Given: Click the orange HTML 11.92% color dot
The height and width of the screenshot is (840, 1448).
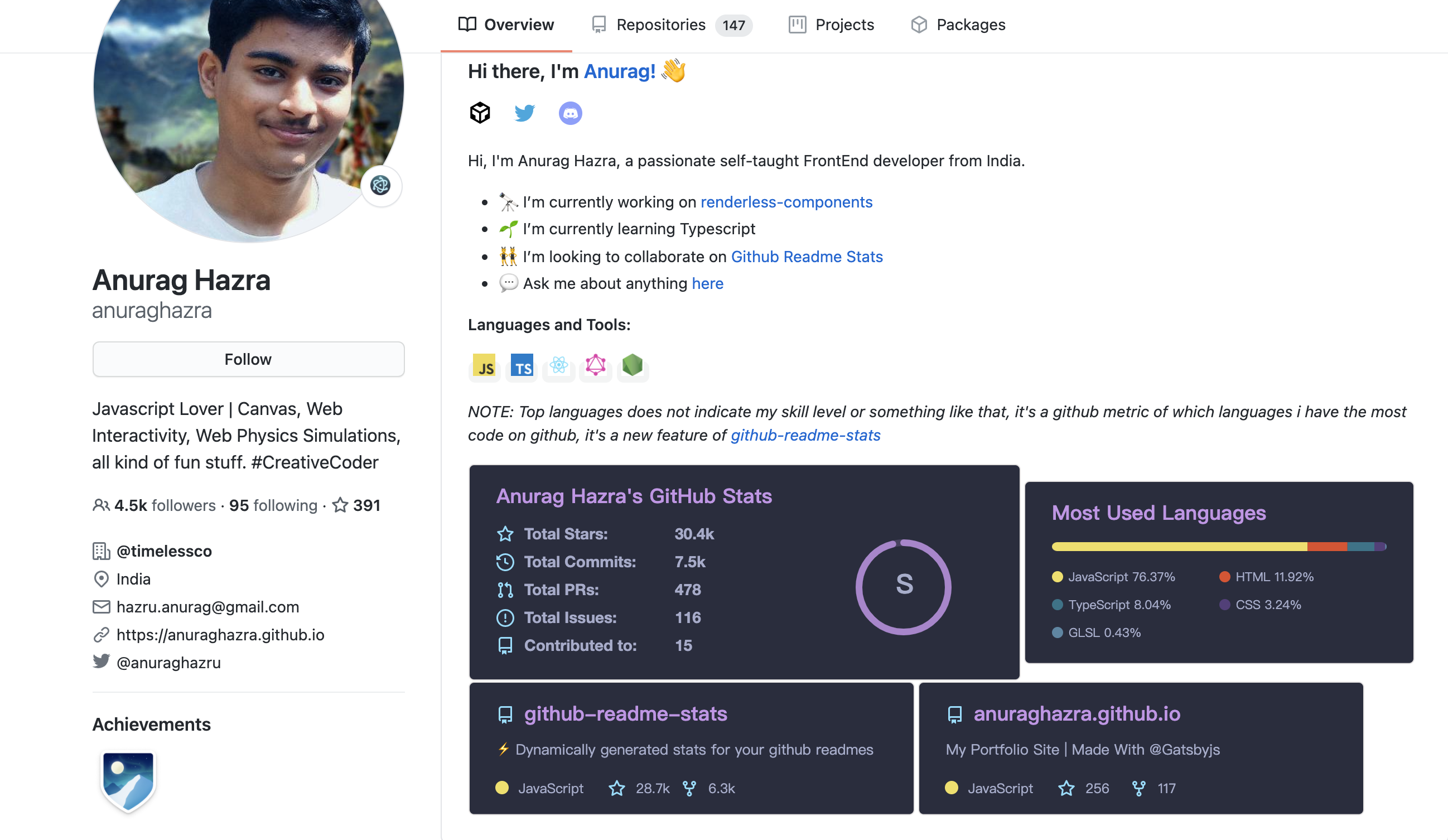Looking at the screenshot, I should click(1224, 577).
